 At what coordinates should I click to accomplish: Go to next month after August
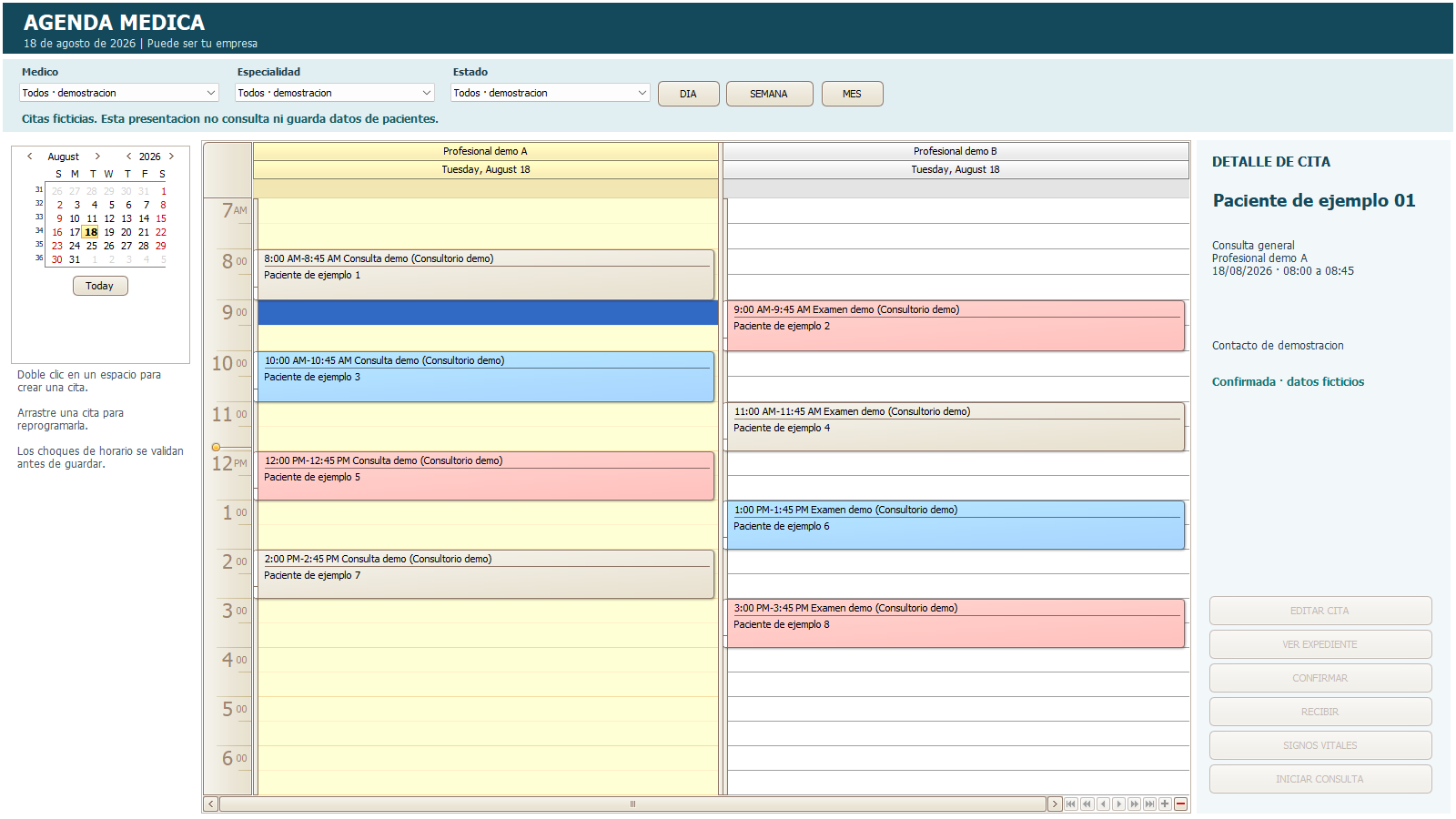click(97, 157)
